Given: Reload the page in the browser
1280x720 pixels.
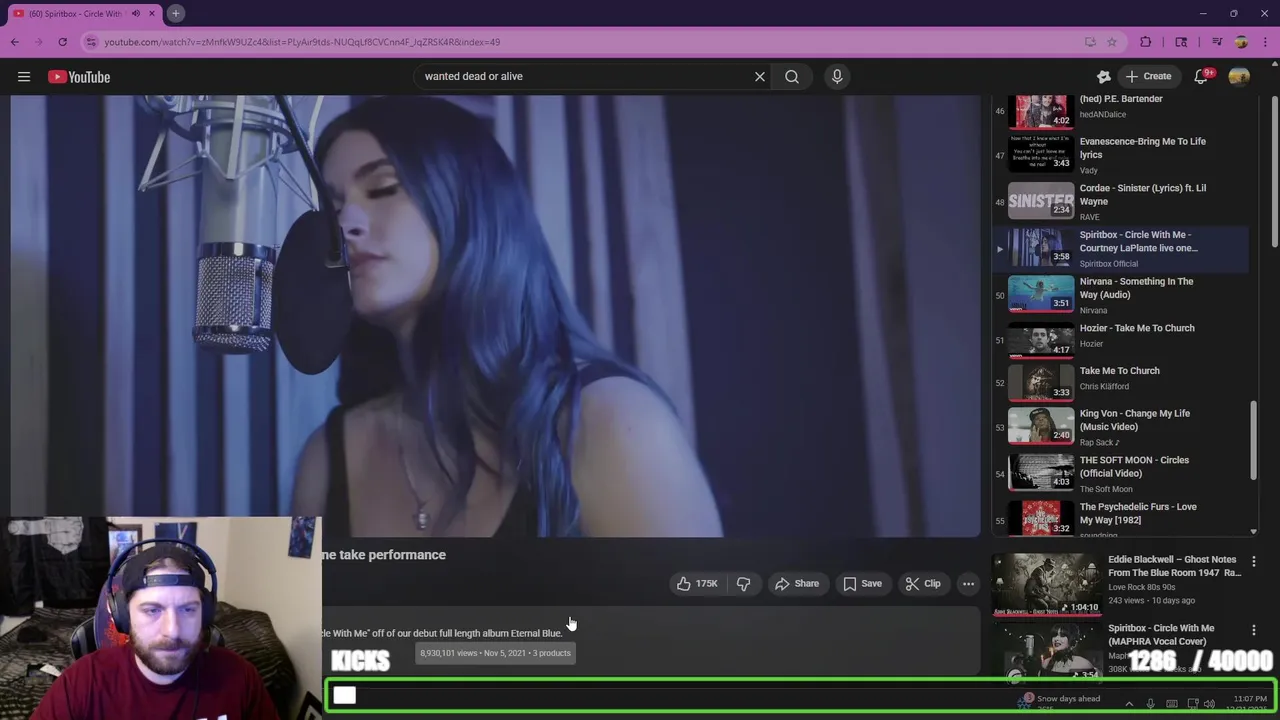Looking at the screenshot, I should click(62, 42).
